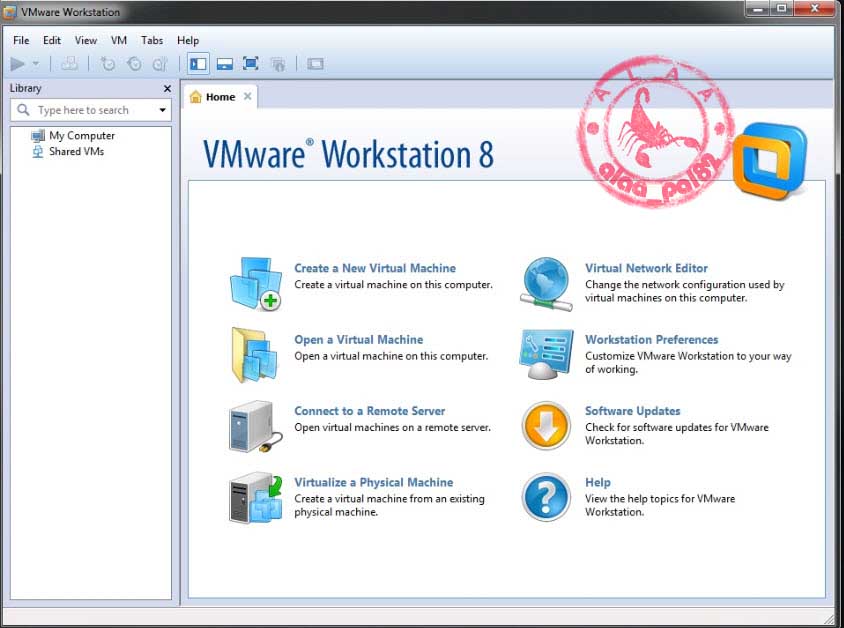Viewport: 844px width, 628px height.
Task: Click the Send Ctrl+Alt+Del toolbar icon
Action: pyautogui.click(x=69, y=64)
